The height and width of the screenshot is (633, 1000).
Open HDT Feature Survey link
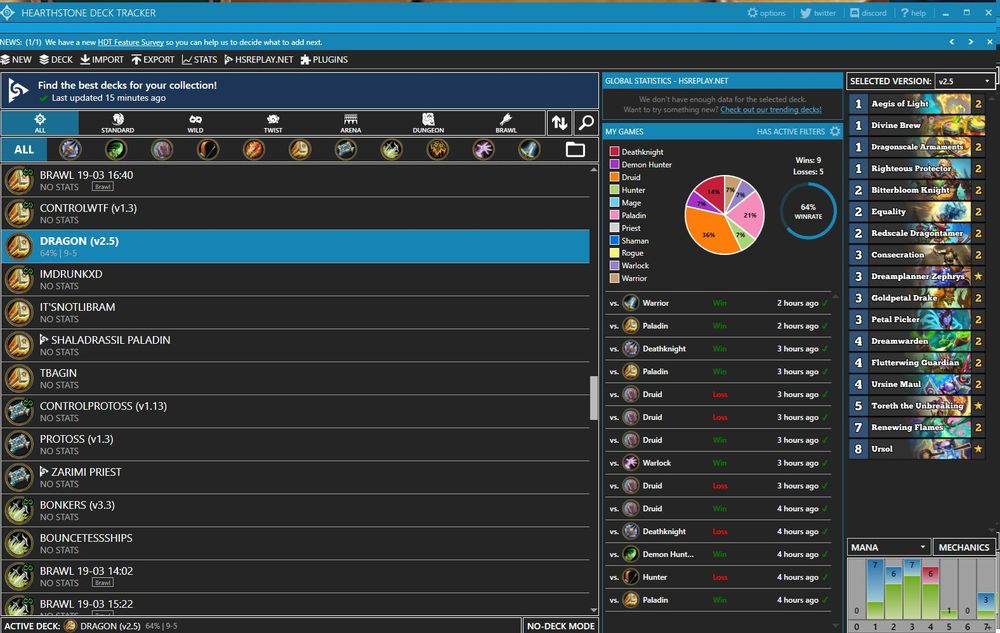[131, 42]
